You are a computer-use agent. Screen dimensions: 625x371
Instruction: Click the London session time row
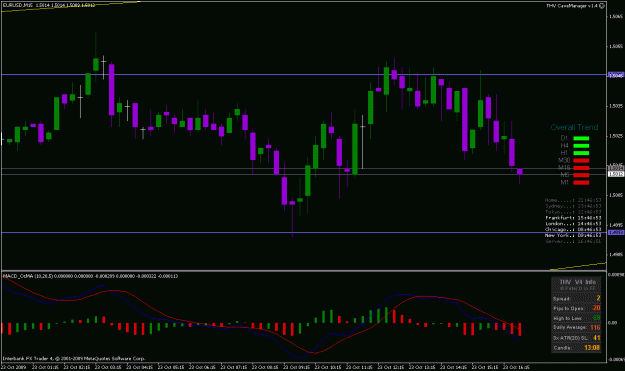pyautogui.click(x=573, y=224)
